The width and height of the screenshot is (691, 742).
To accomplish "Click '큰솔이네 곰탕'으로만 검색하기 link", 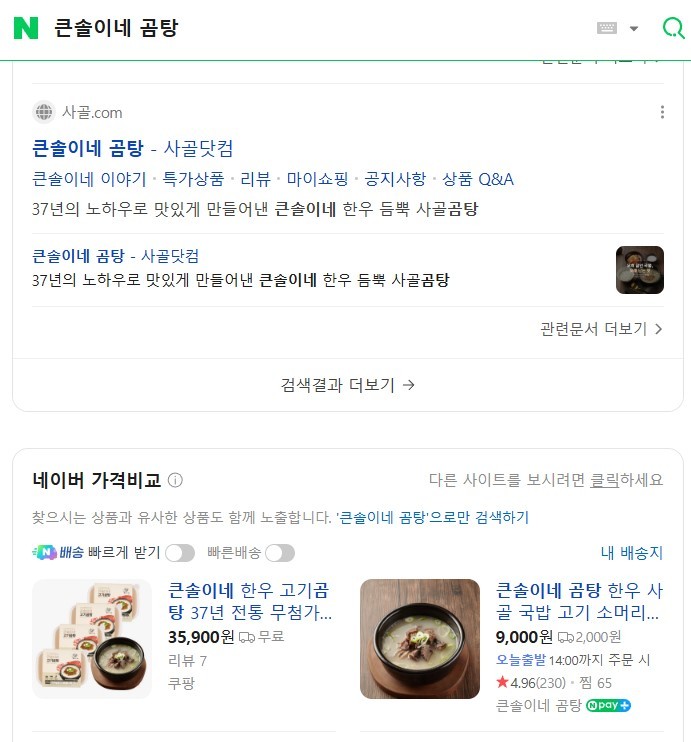I will [432, 517].
